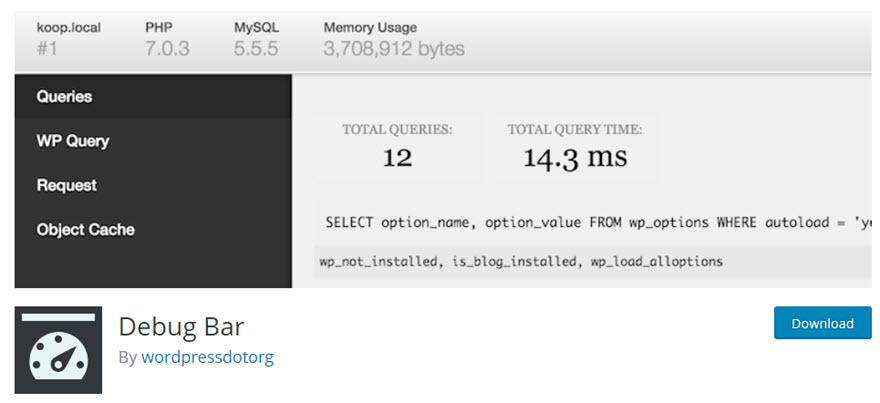Click the number 12 under Total Queries

tap(397, 158)
